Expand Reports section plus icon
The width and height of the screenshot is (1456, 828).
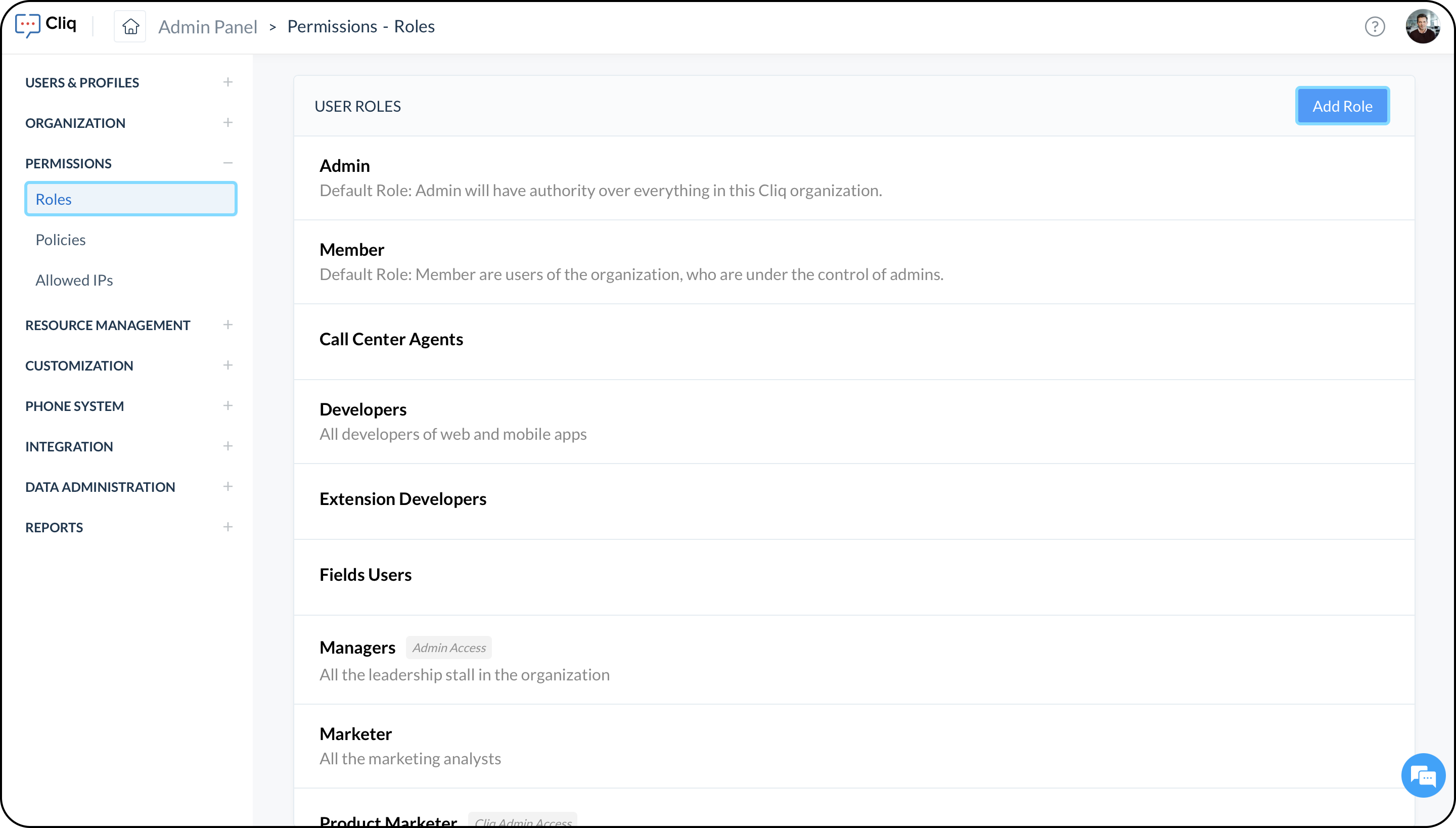(228, 527)
